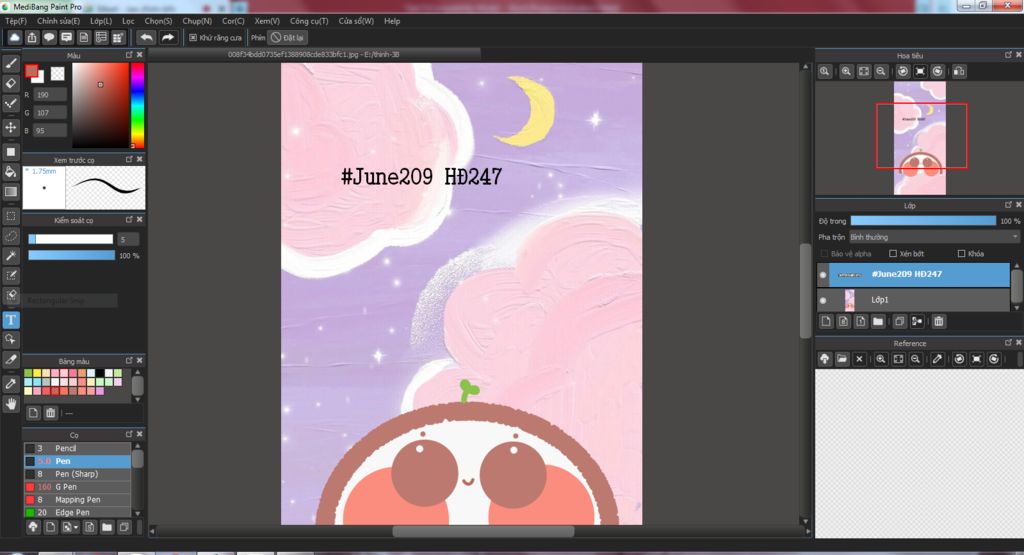Image resolution: width=1024 pixels, height=555 pixels.
Task: Adjust the Độ trong opacity slider
Action: point(923,221)
